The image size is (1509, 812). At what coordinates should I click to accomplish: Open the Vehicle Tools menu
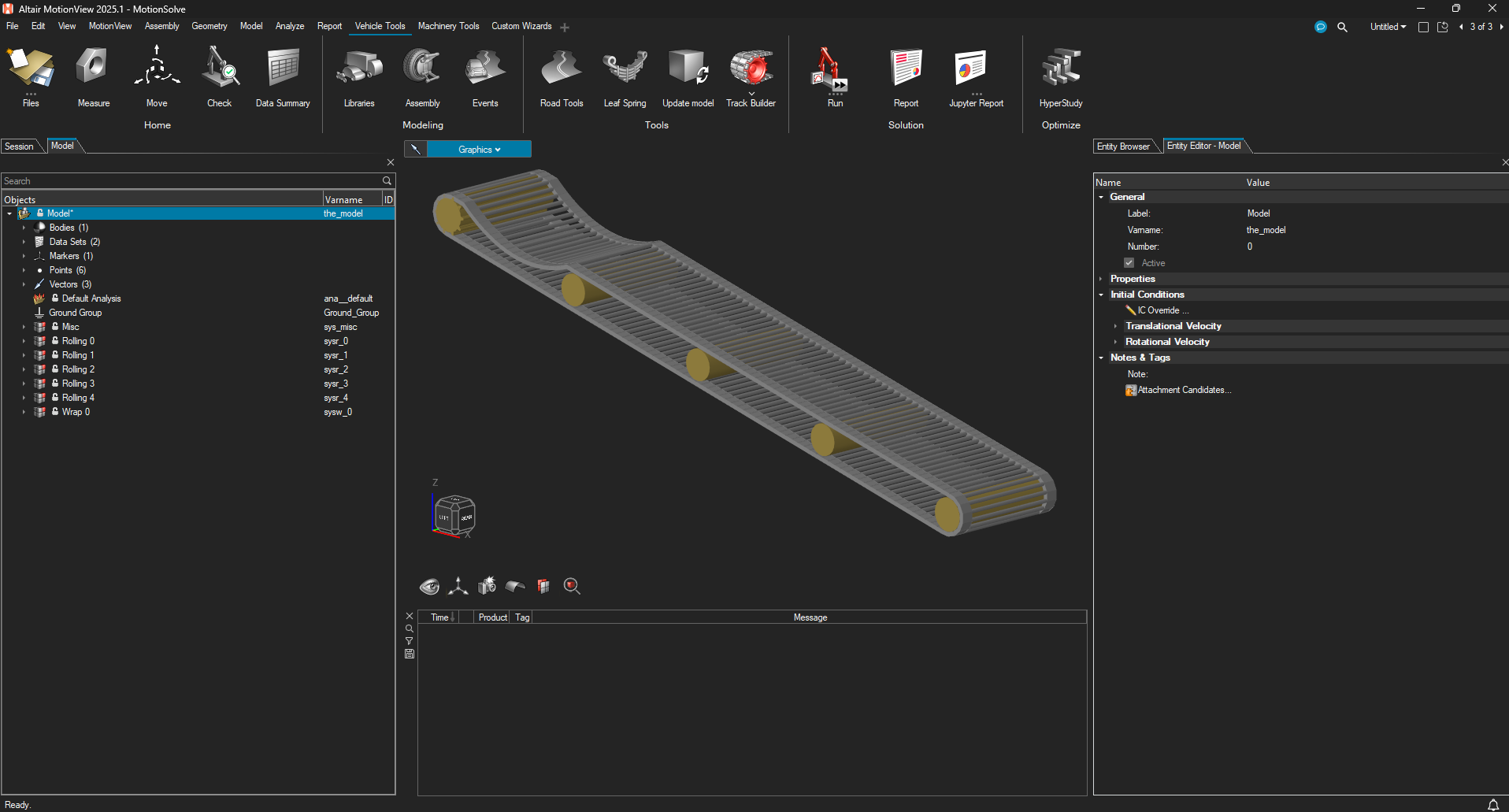click(x=380, y=26)
